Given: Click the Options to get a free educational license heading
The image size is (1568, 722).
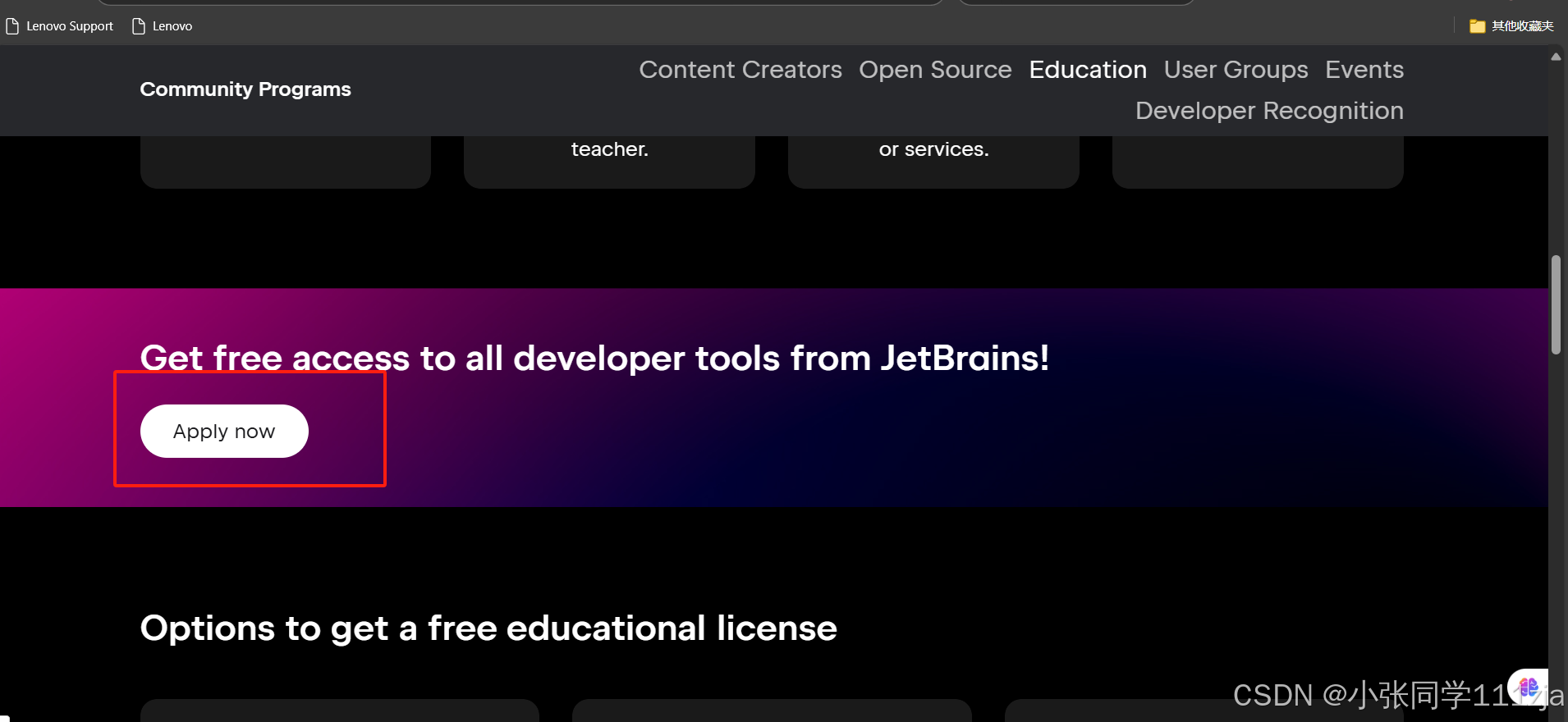Looking at the screenshot, I should pos(488,628).
